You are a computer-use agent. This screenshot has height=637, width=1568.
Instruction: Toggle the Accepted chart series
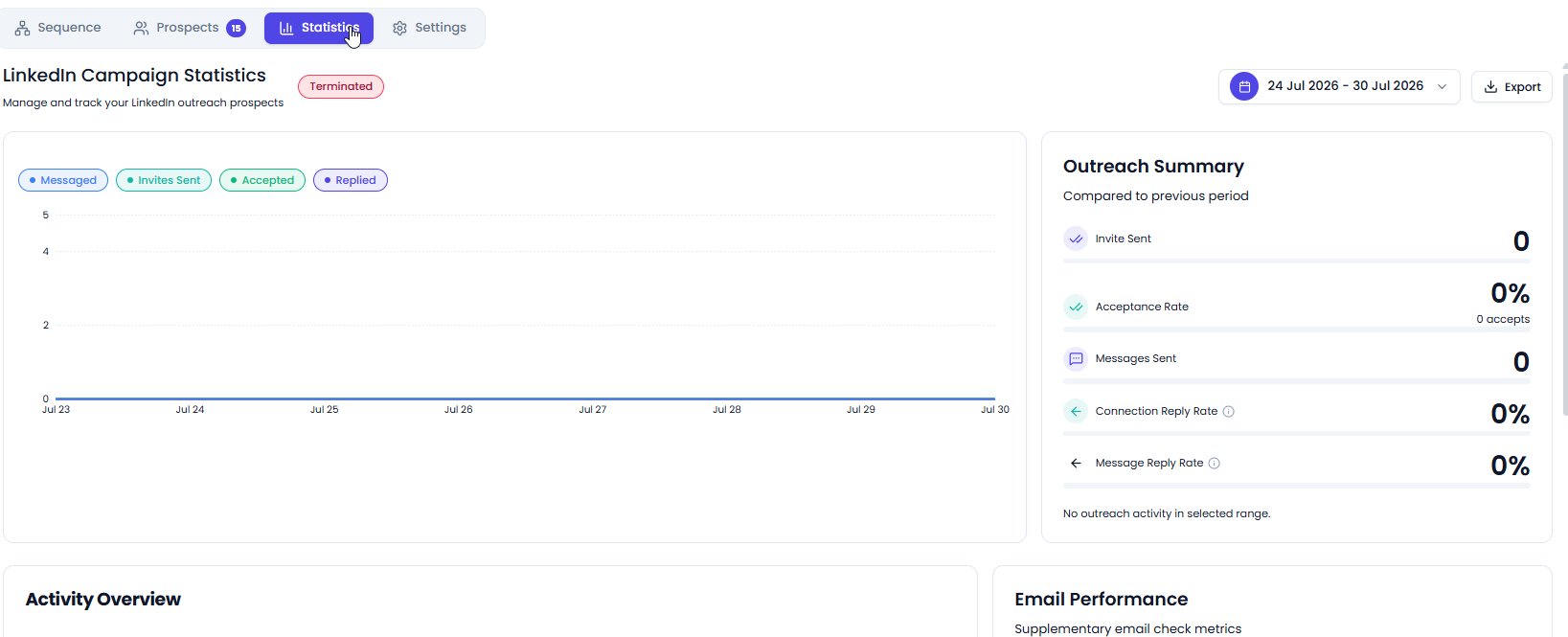(262, 180)
